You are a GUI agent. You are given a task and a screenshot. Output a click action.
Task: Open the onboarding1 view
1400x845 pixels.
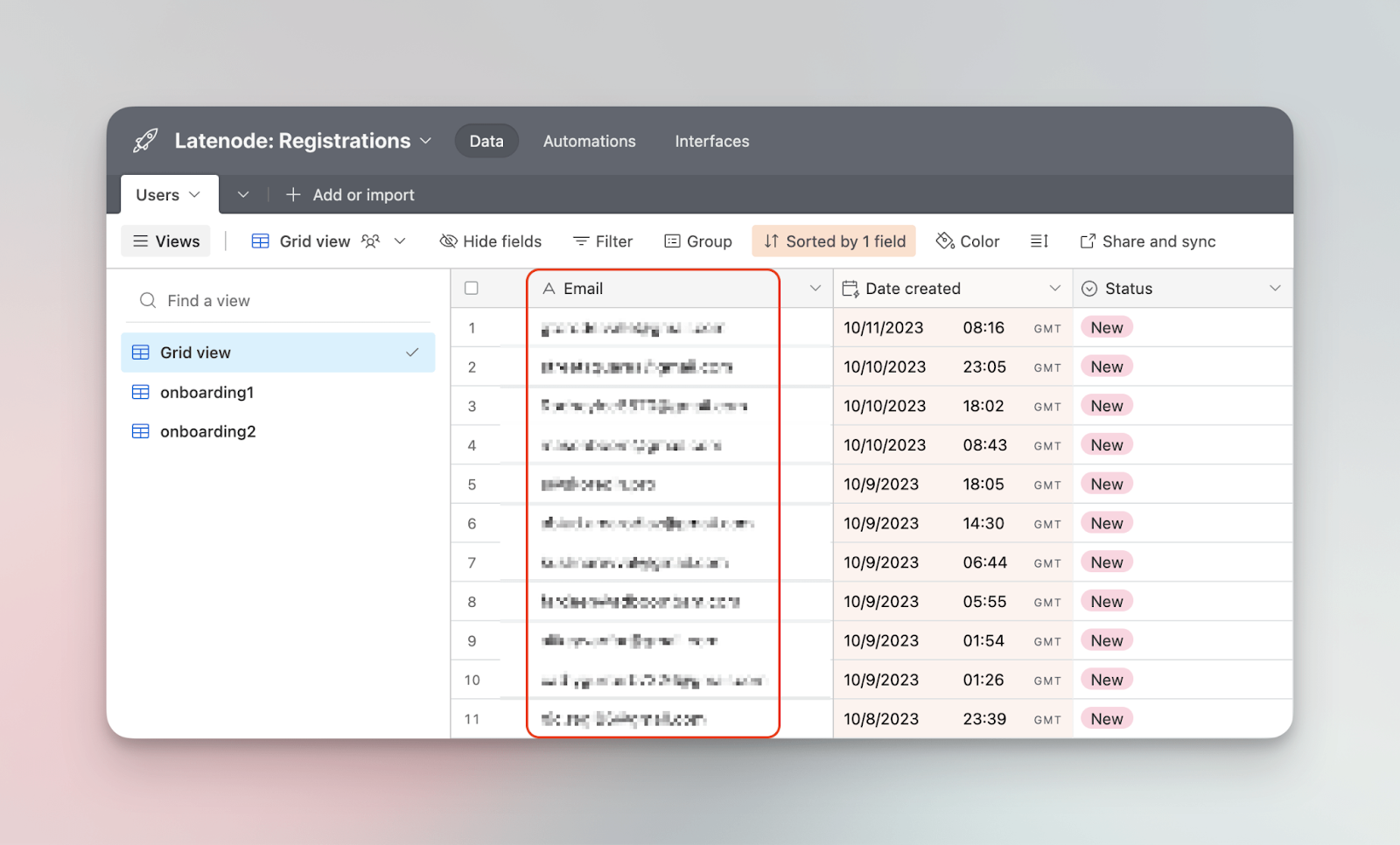tap(278, 392)
